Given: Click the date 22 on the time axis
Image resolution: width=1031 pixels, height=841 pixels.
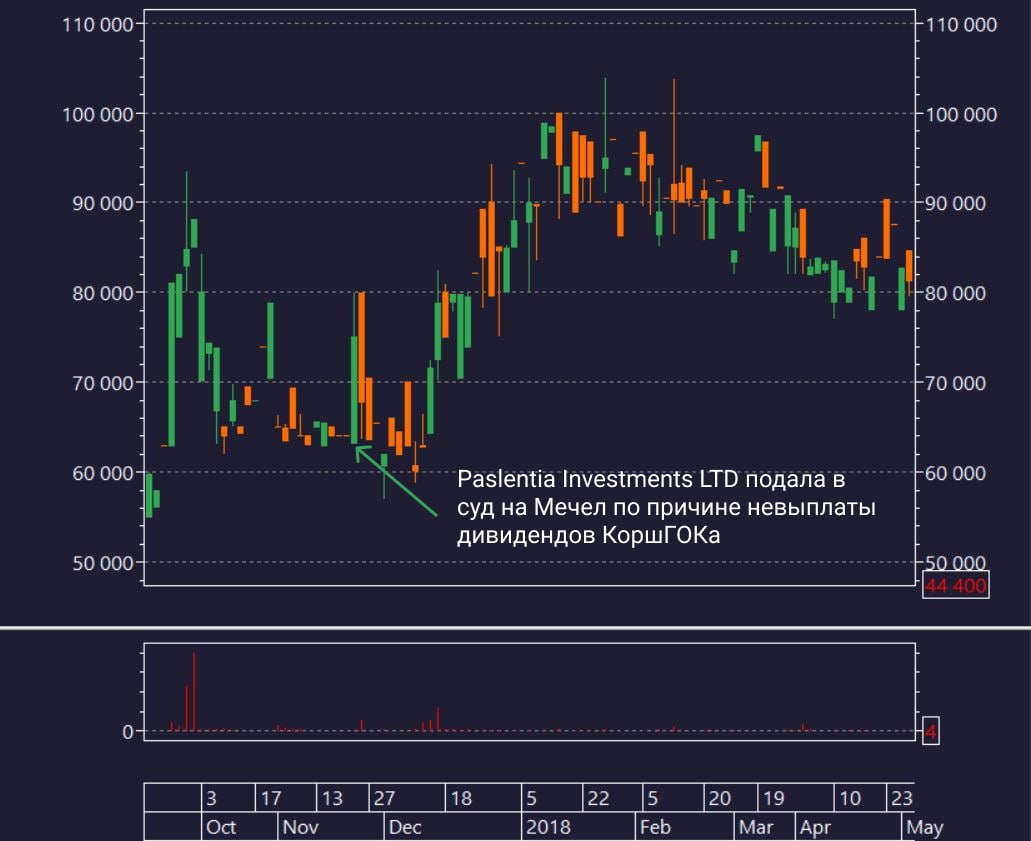Looking at the screenshot, I should pos(598,798).
